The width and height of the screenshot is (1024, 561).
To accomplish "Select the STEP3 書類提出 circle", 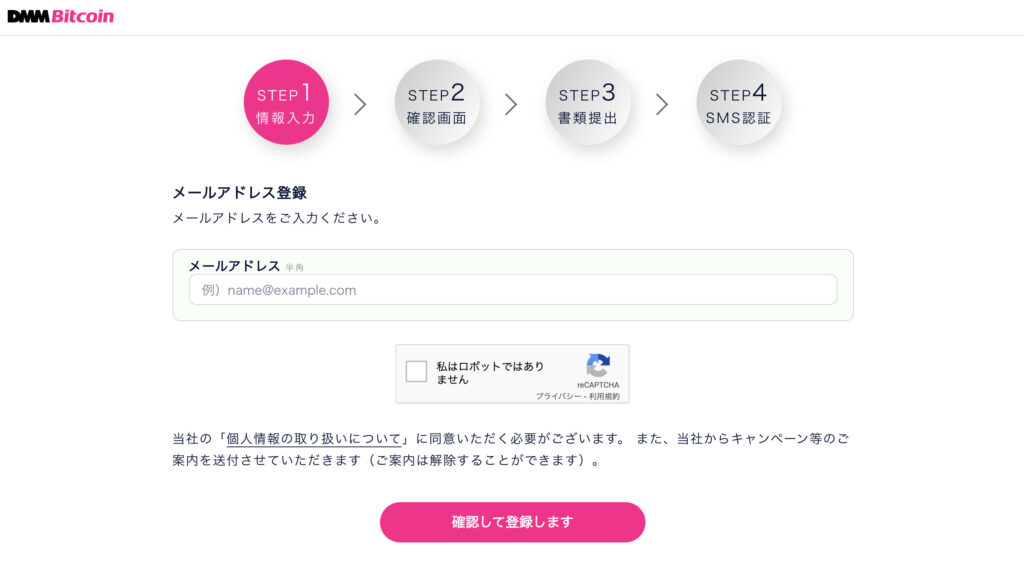I will coord(588,102).
